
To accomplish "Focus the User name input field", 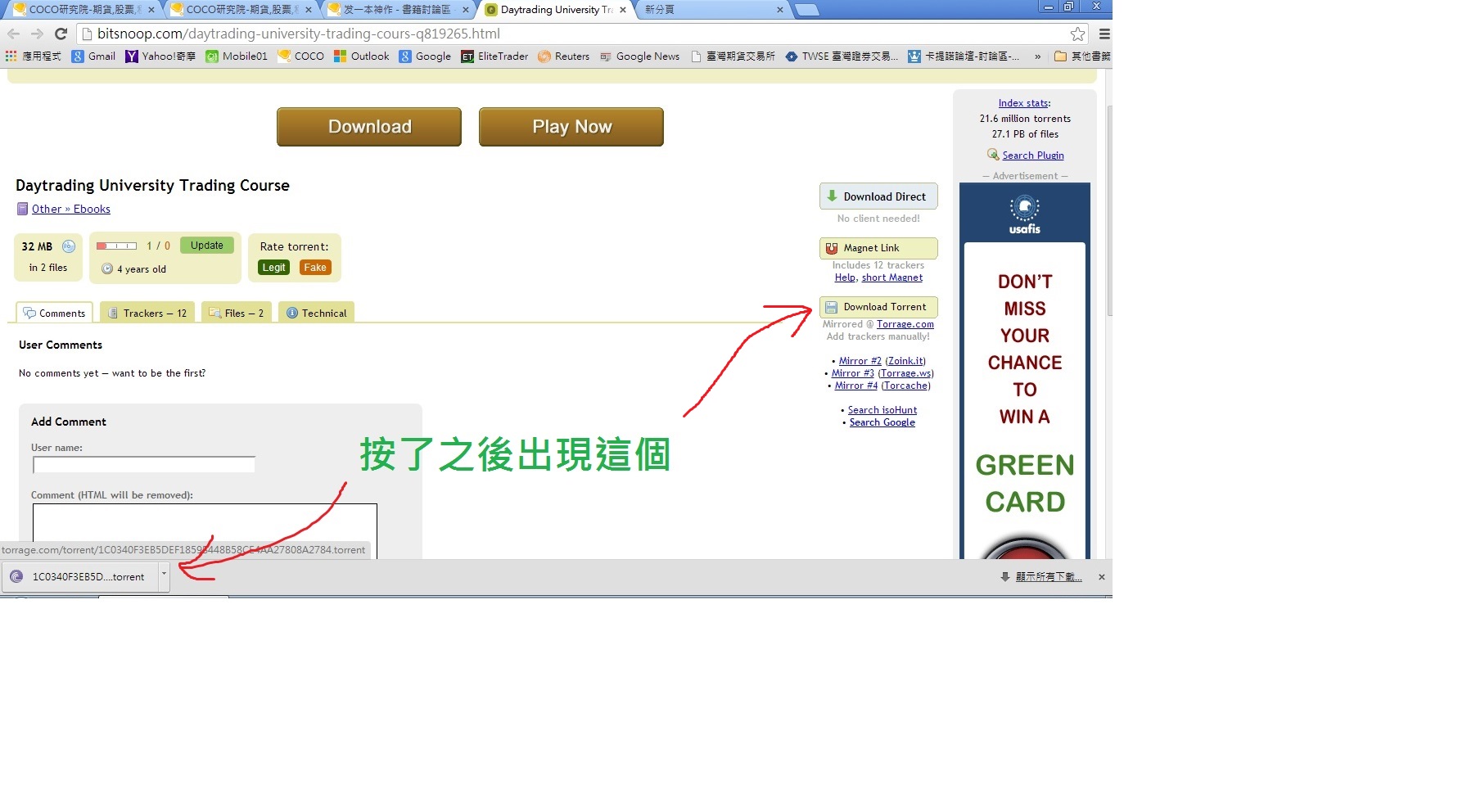I will pyautogui.click(x=144, y=465).
